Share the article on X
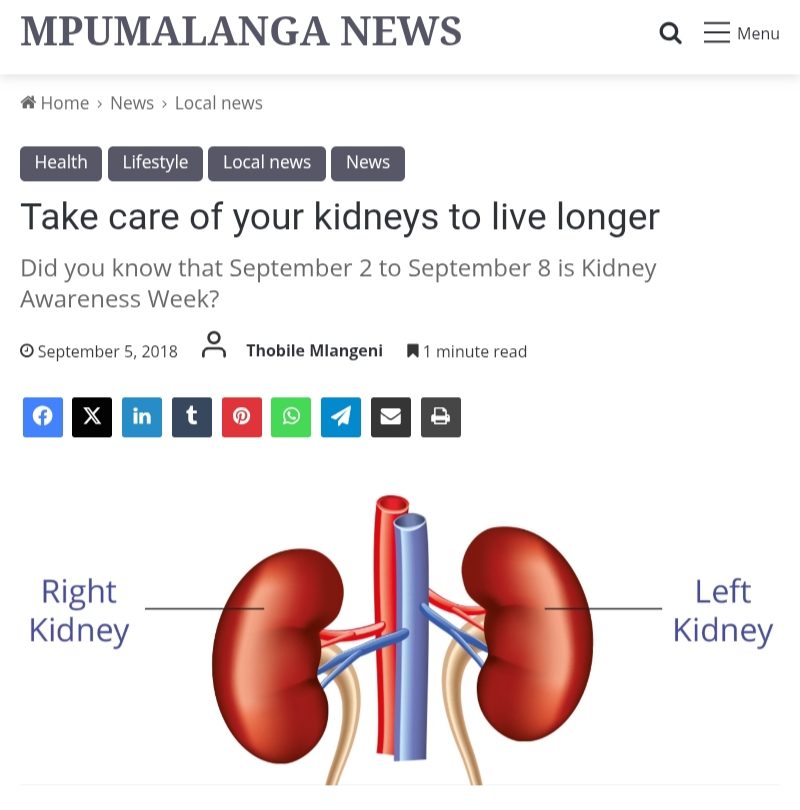800x810 pixels. coord(92,417)
